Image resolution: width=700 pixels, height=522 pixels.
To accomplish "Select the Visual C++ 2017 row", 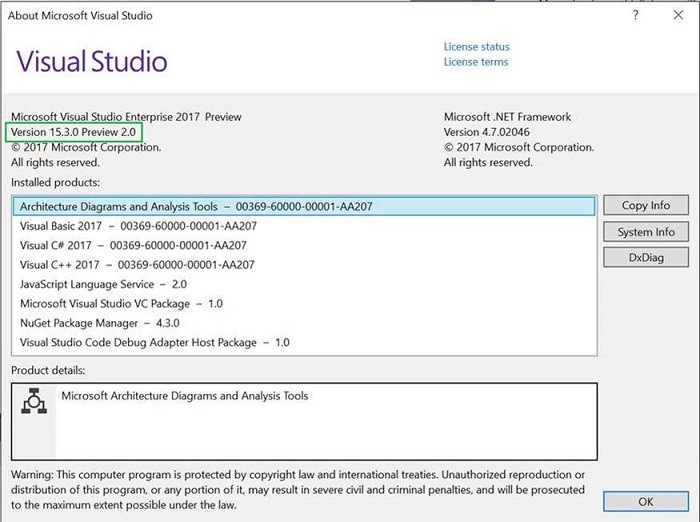I will [x=304, y=265].
